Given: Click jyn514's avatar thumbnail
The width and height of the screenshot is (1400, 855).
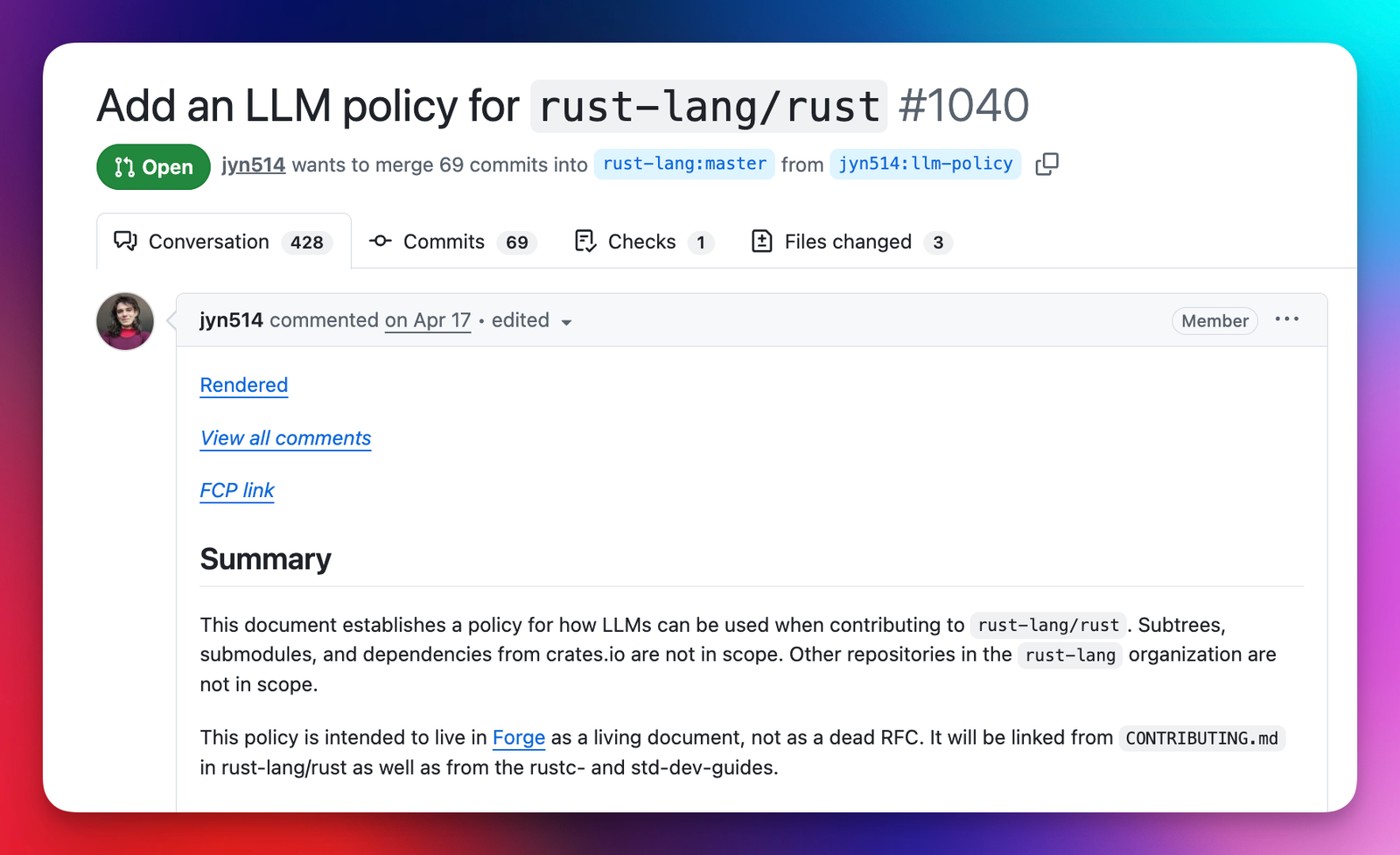Looking at the screenshot, I should [x=125, y=321].
